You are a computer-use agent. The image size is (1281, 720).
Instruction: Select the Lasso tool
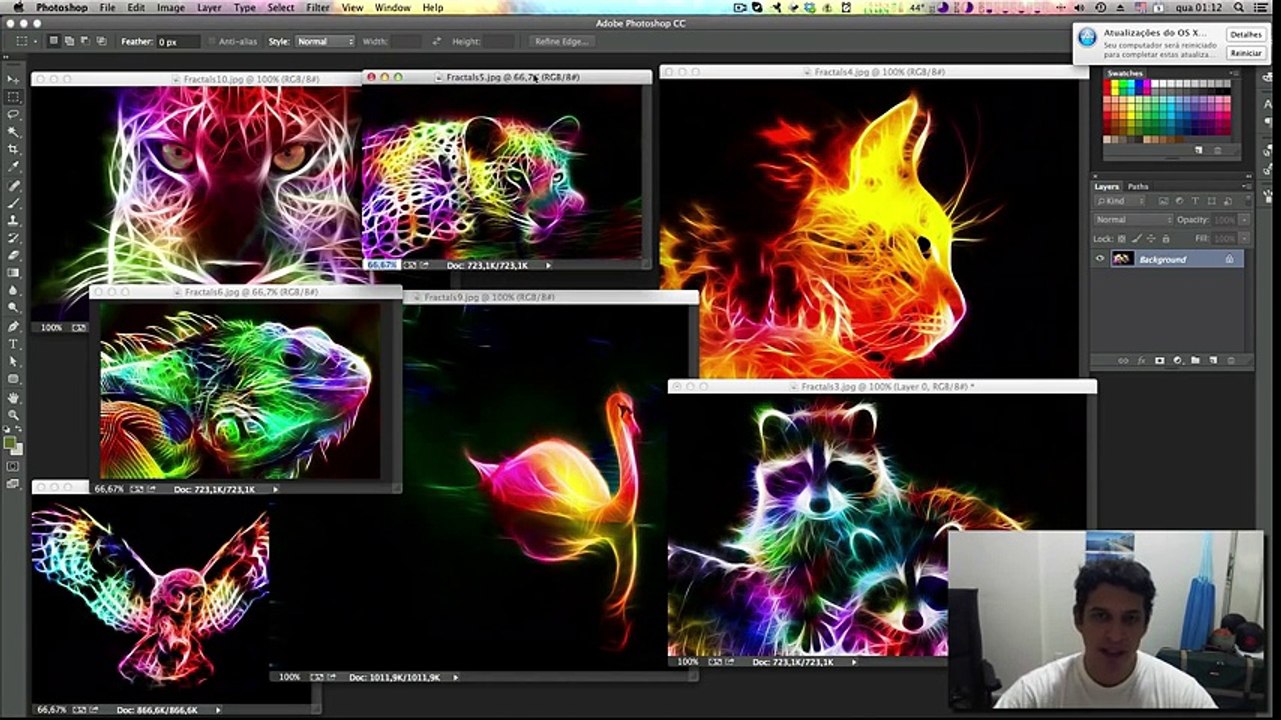click(x=13, y=115)
